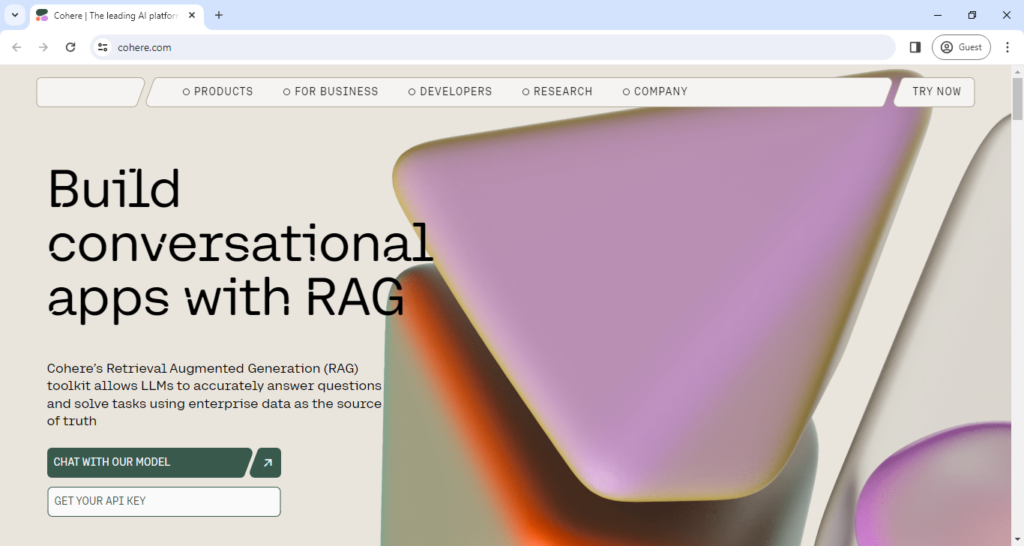
Task: Click the Try Now button
Action: click(x=936, y=92)
